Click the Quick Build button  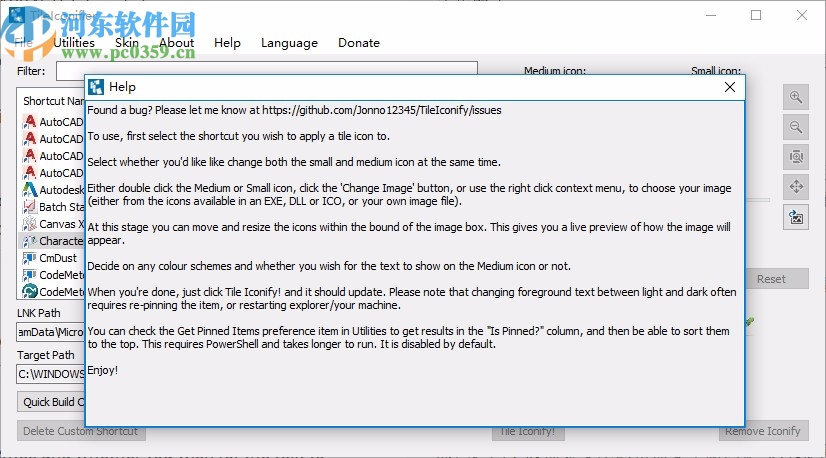click(x=51, y=402)
